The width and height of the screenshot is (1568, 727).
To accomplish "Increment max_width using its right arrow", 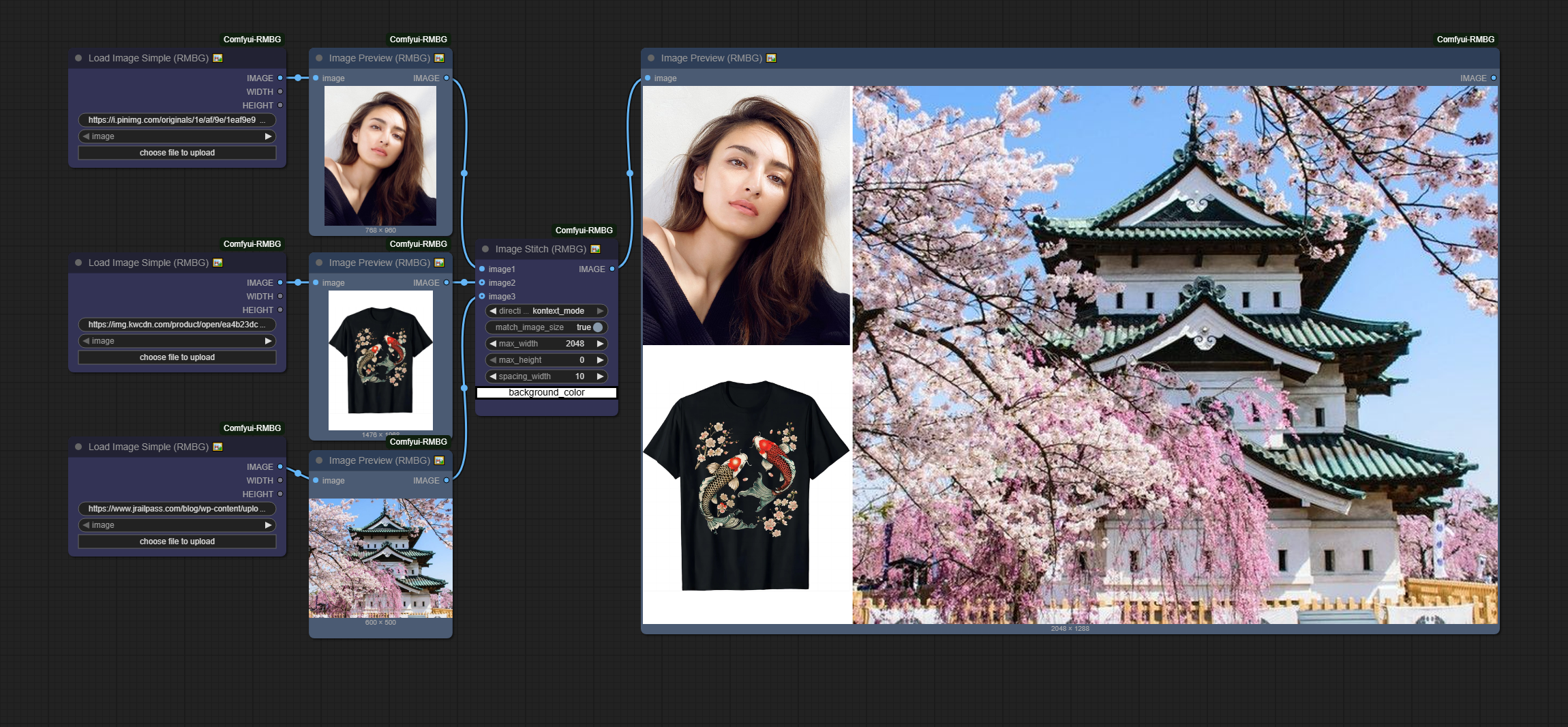I will tap(599, 343).
